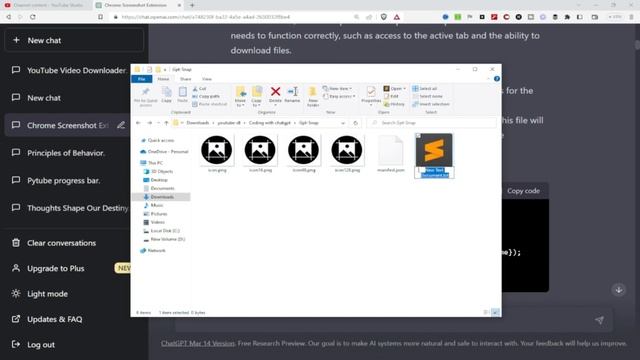The width and height of the screenshot is (640, 360).
Task: Click the up-one-level arrow in Explorer
Action: coord(166,123)
